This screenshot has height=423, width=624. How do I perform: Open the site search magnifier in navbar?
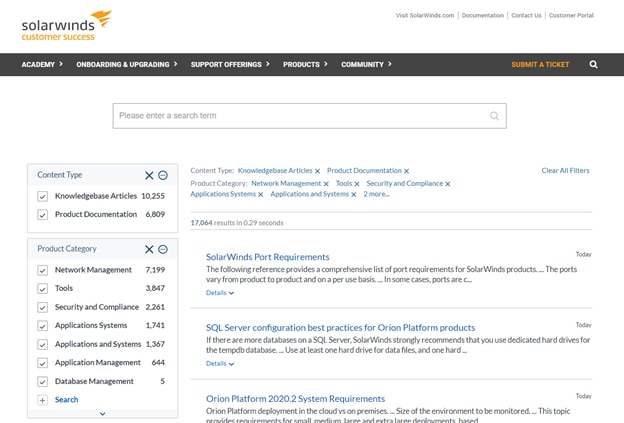click(x=593, y=64)
